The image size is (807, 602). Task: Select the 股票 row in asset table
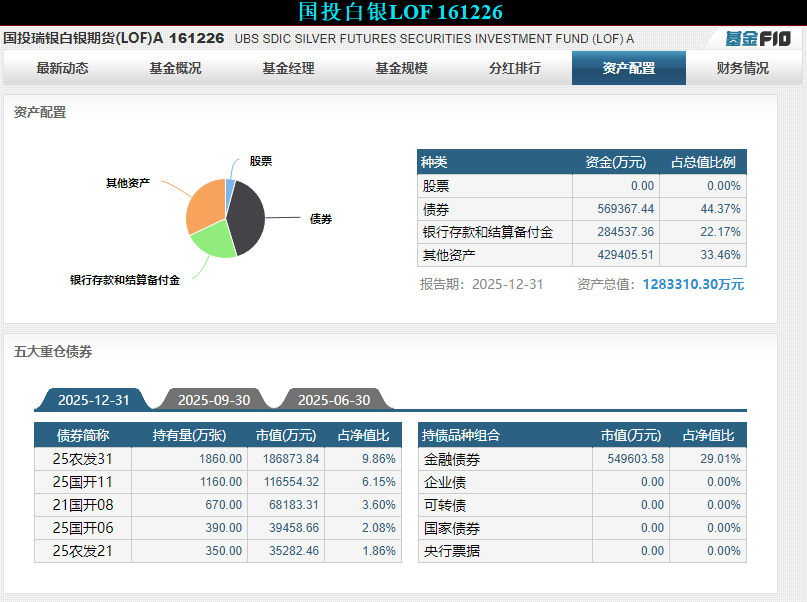coord(582,186)
